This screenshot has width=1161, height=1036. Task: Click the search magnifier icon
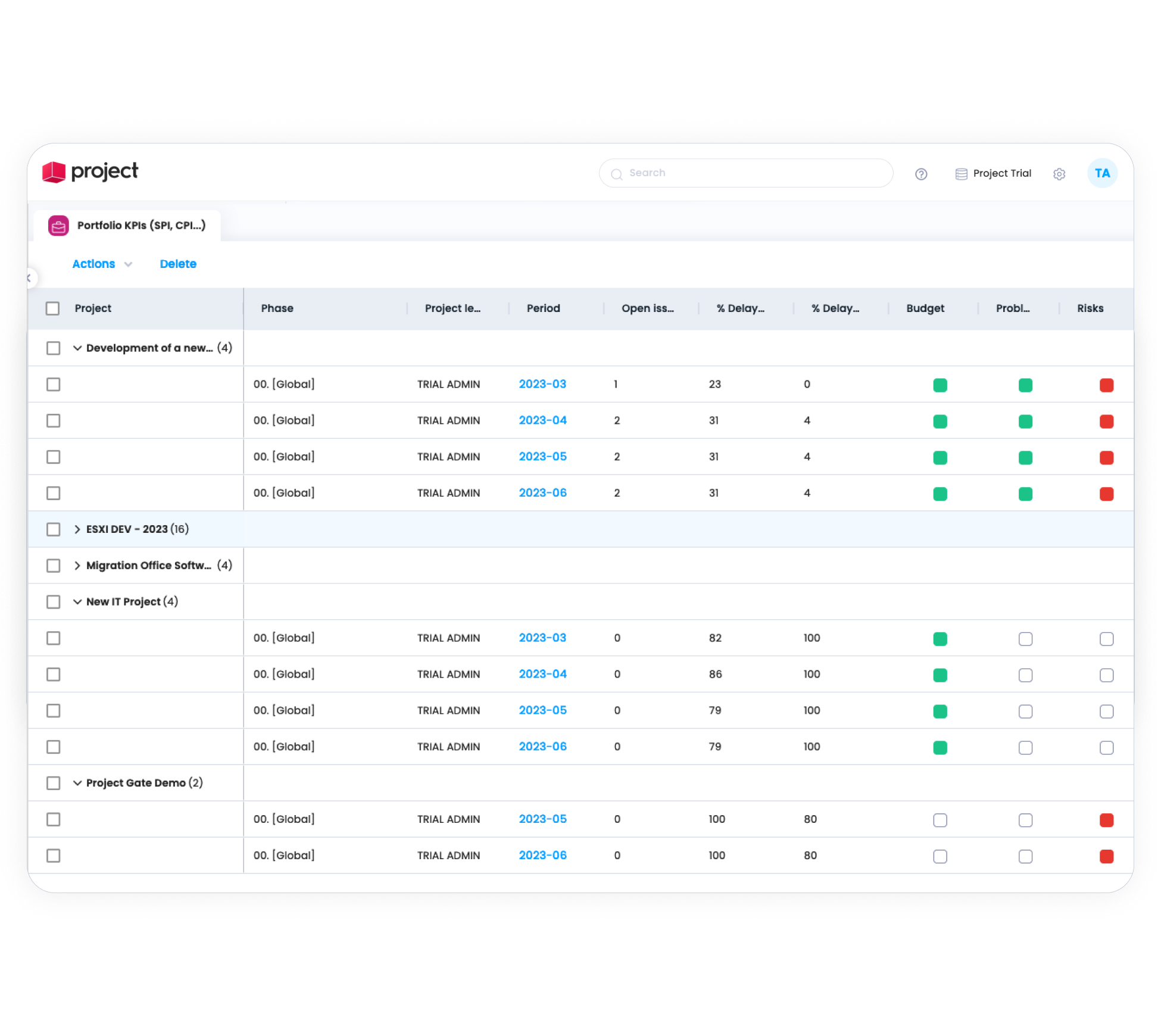point(617,174)
